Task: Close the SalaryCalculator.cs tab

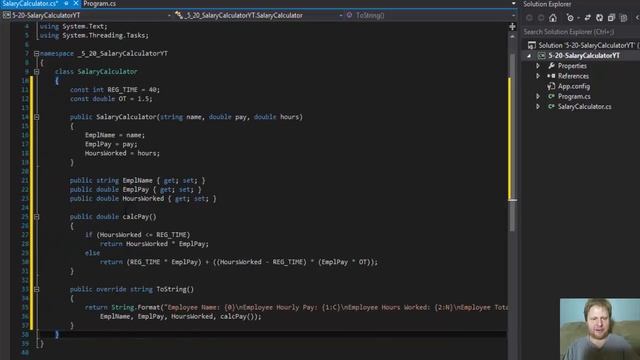Action: (76, 3)
